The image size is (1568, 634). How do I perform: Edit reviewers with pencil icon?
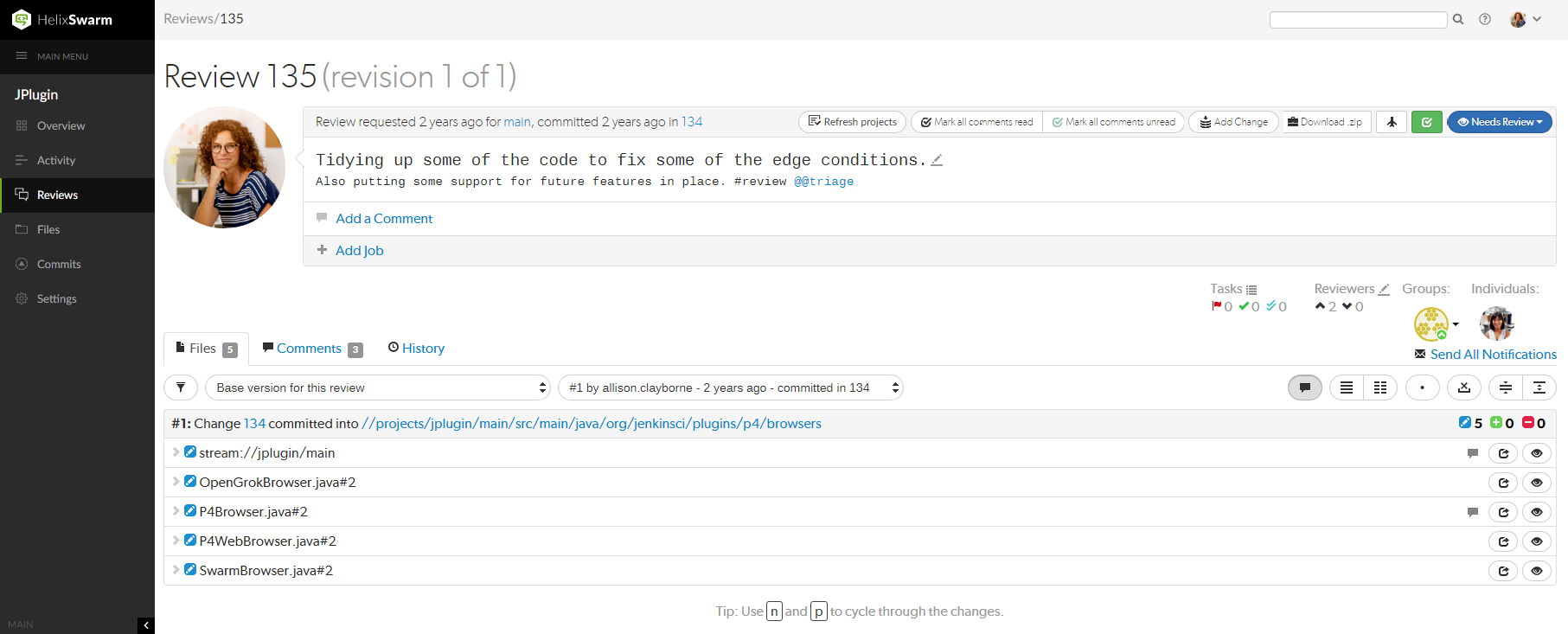[x=1384, y=290]
